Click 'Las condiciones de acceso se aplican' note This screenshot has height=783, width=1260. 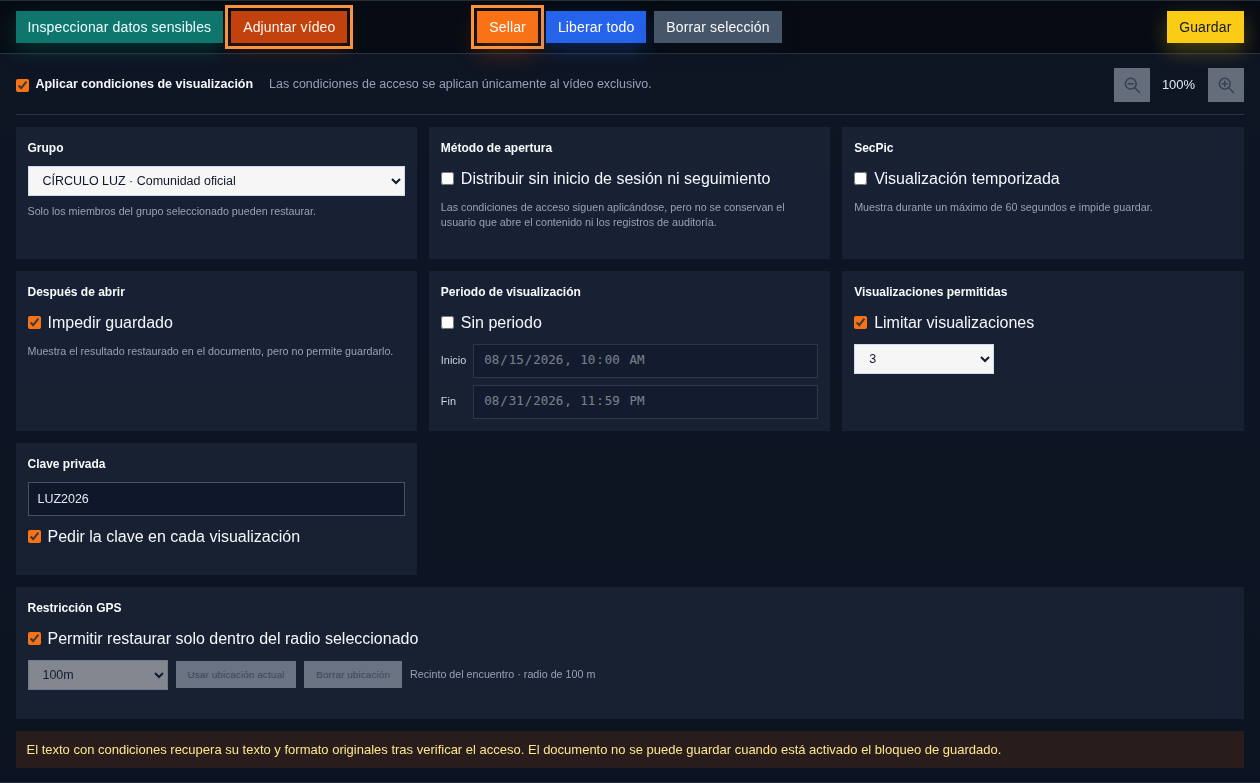(460, 84)
